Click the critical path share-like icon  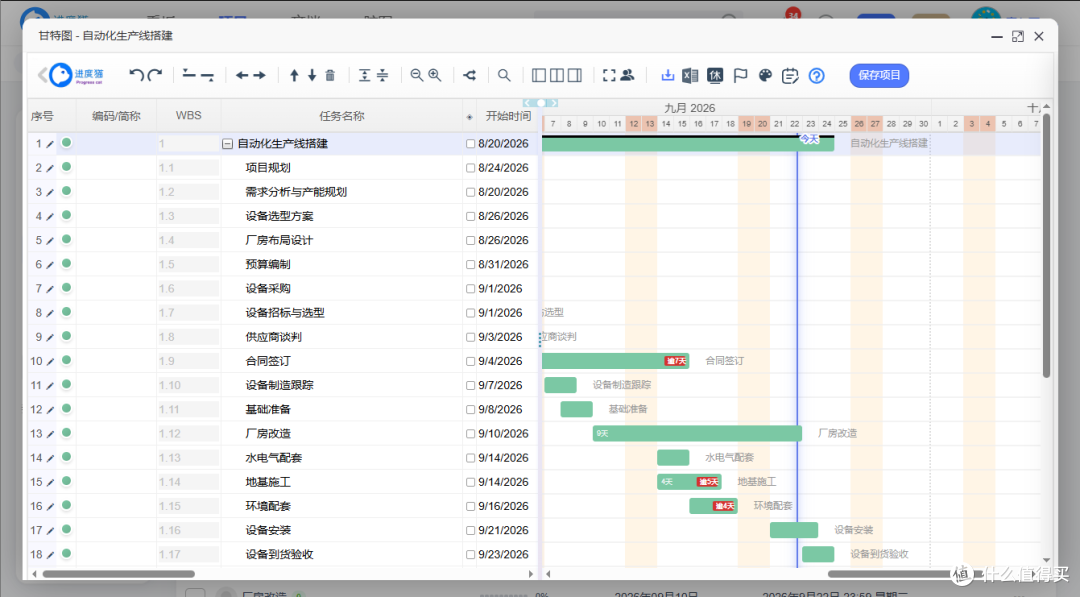470,75
